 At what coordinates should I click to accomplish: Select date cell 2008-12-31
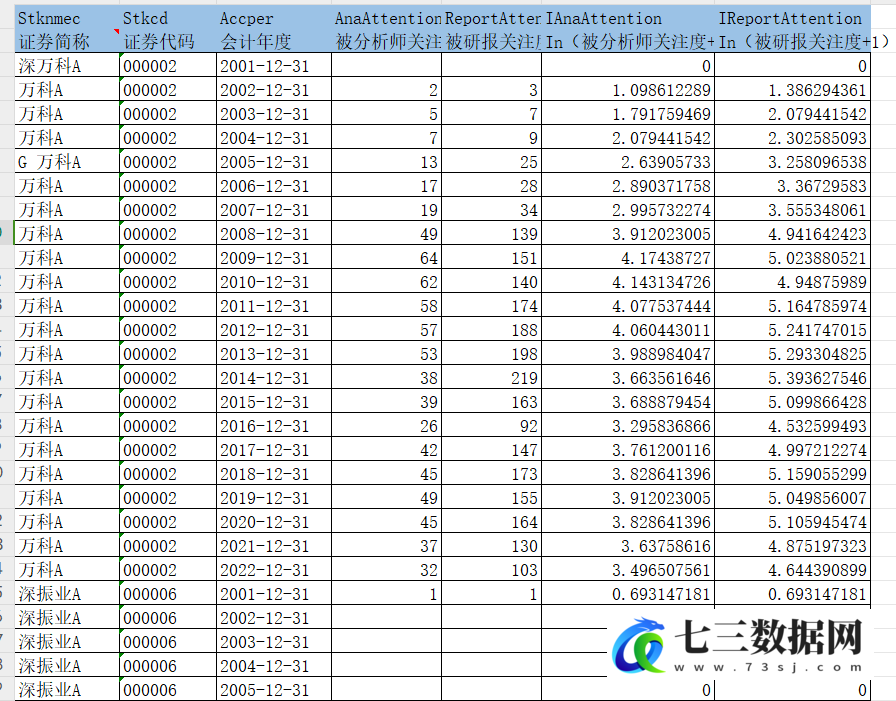click(274, 234)
